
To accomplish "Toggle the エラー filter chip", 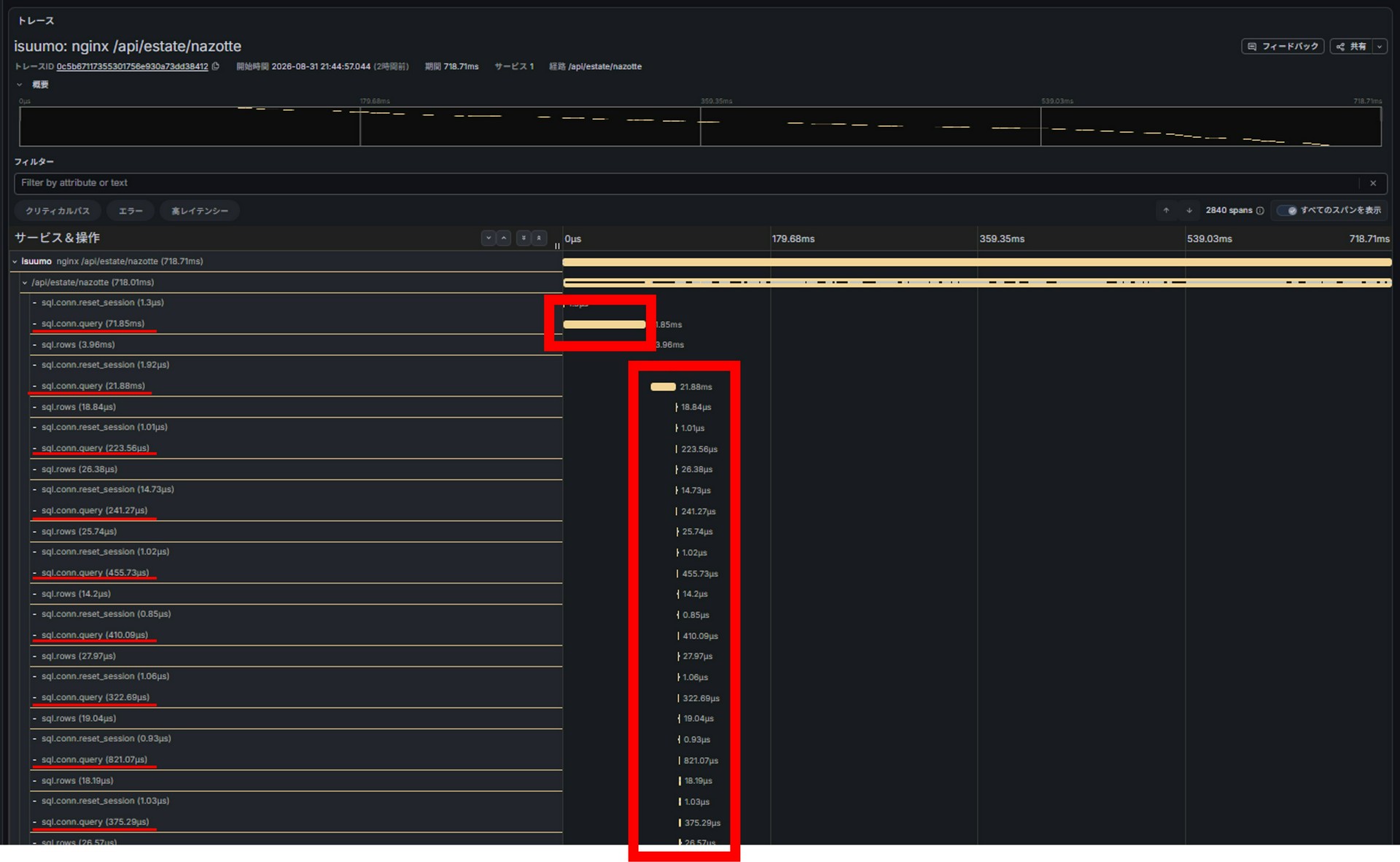I will pyautogui.click(x=131, y=211).
